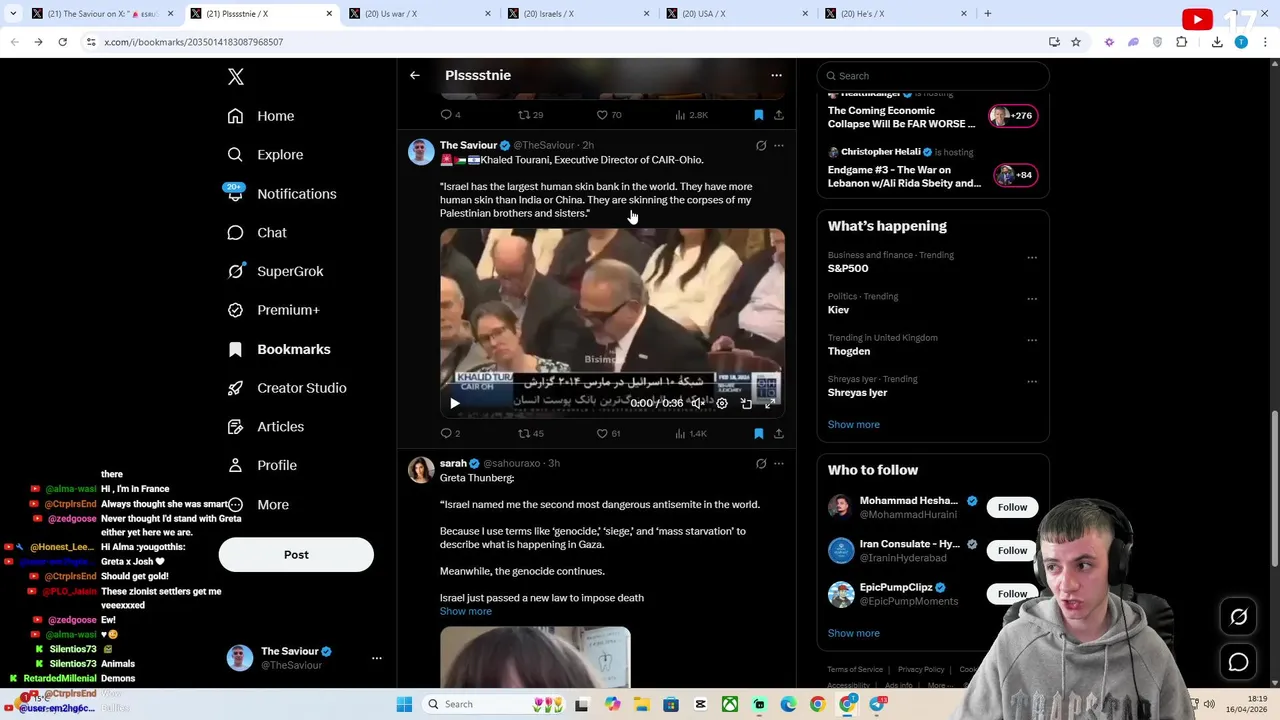The height and width of the screenshot is (720, 1280).
Task: Open SuperGrok in sidebar
Action: 275,271
